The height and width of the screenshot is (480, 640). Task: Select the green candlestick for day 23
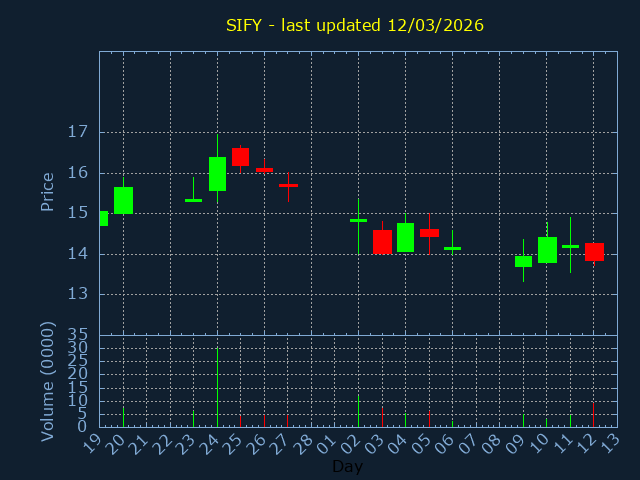(193, 200)
